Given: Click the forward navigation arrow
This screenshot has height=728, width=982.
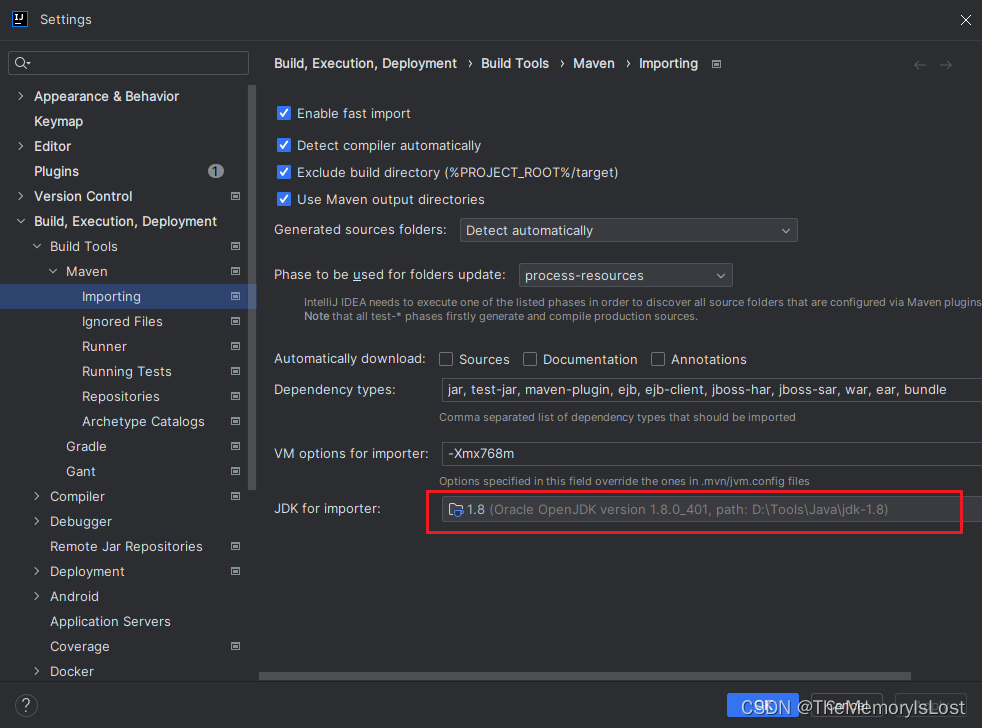Looking at the screenshot, I should tap(946, 65).
